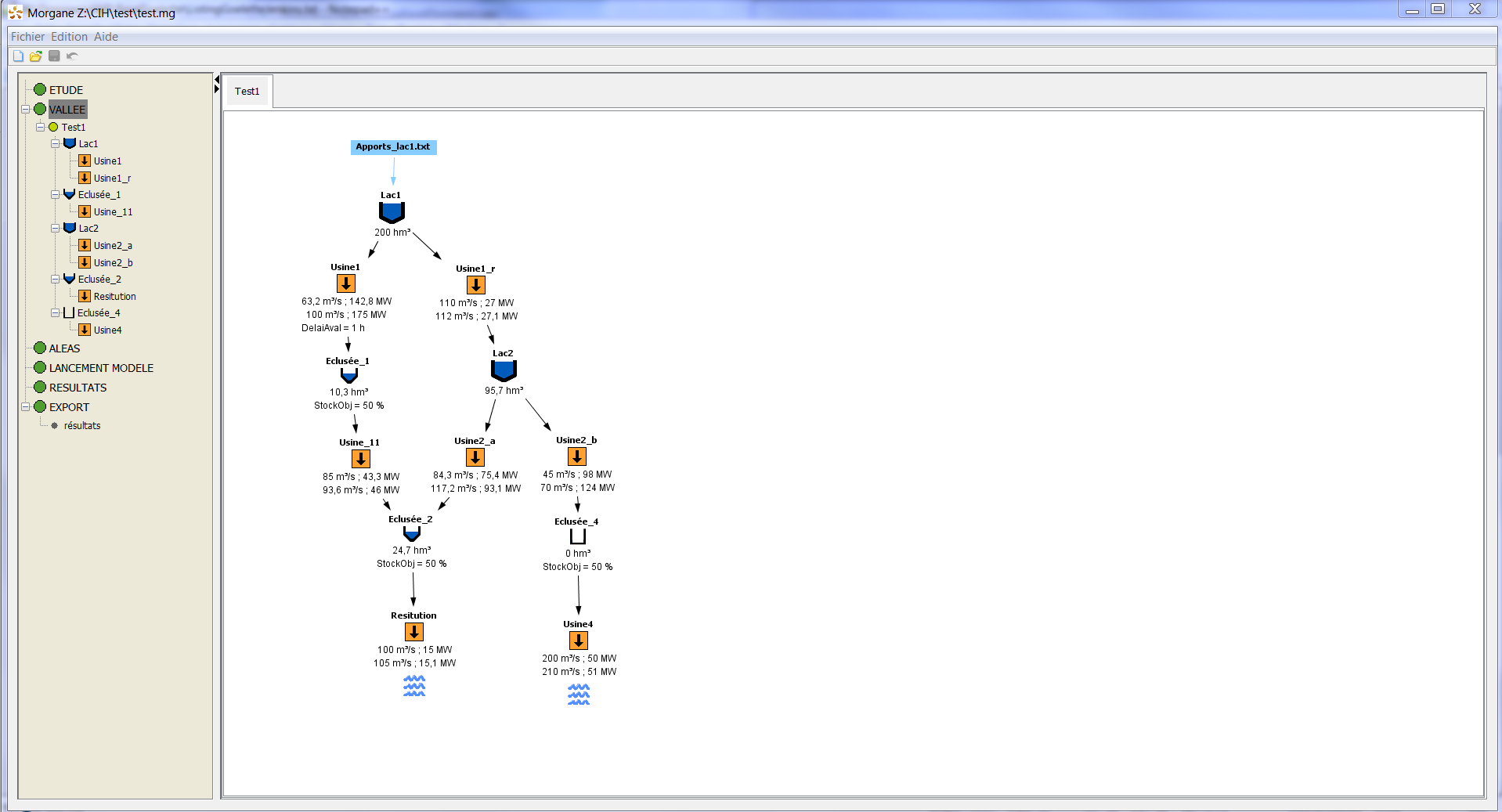This screenshot has height=812, width=1502.
Task: Select the Eclusée_1 basin icon in diagram
Action: pos(348,376)
